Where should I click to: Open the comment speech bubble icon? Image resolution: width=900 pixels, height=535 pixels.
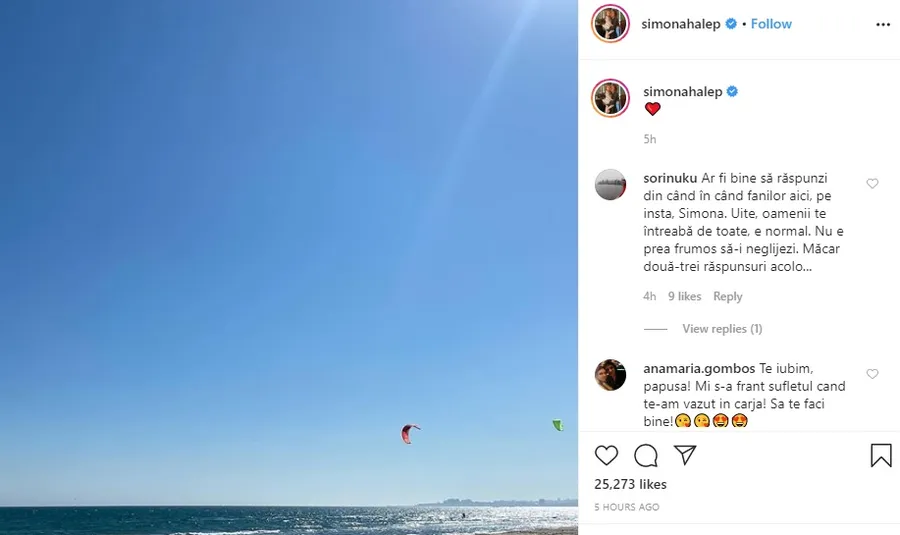(x=646, y=456)
